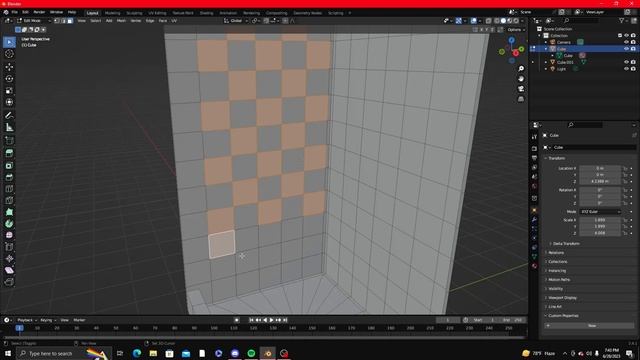
Task: Hide Cube.001 with eye icon
Action: pyautogui.click(x=626, y=62)
